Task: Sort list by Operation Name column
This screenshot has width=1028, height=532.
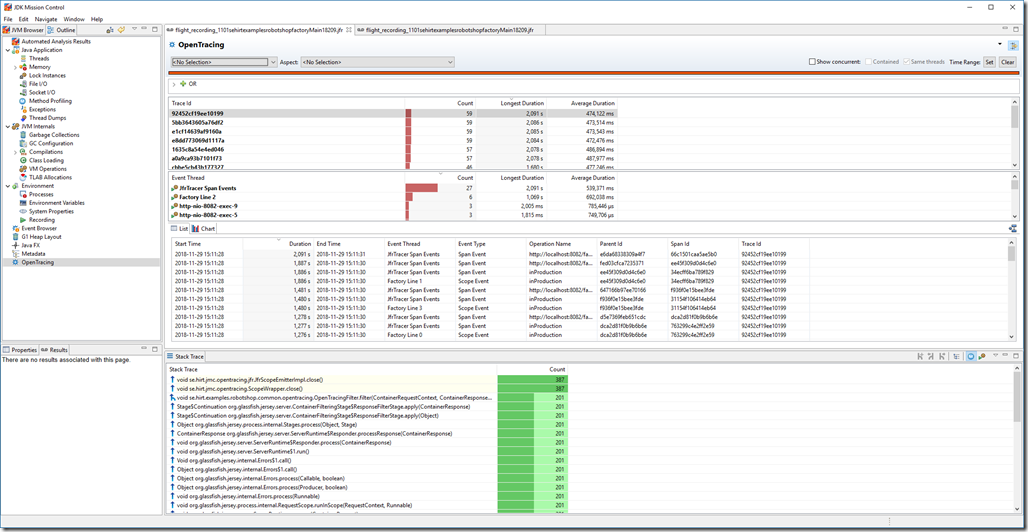Action: point(561,243)
